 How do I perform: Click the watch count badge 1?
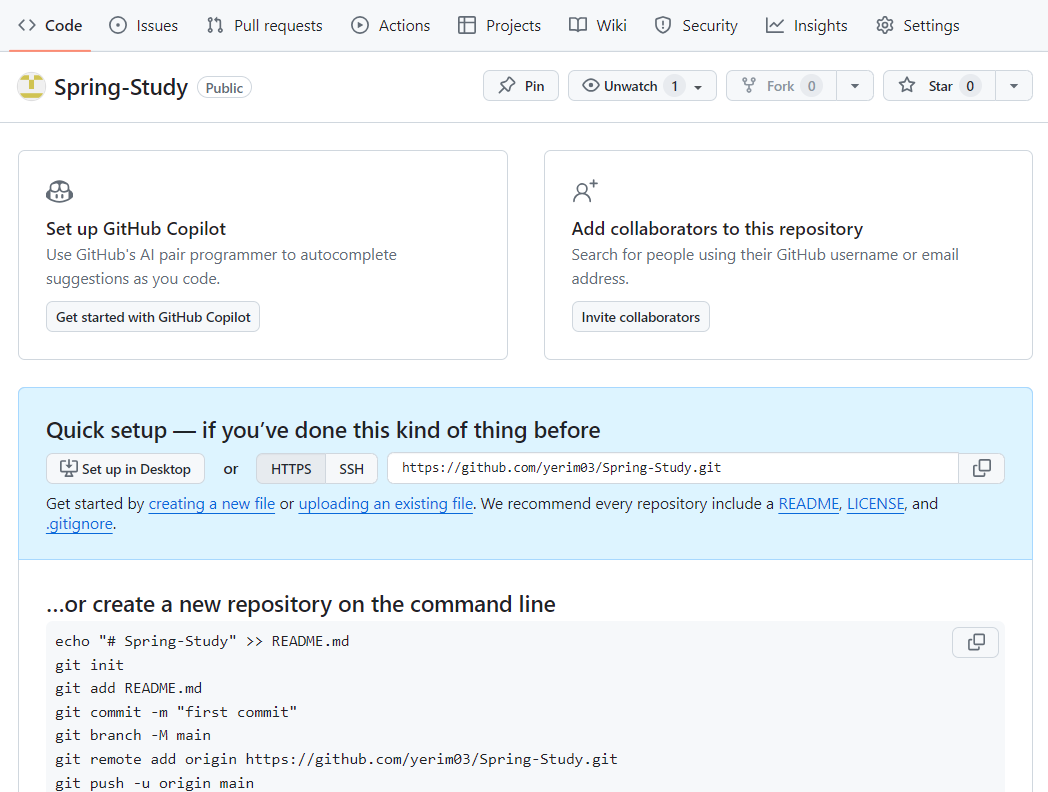tap(674, 86)
